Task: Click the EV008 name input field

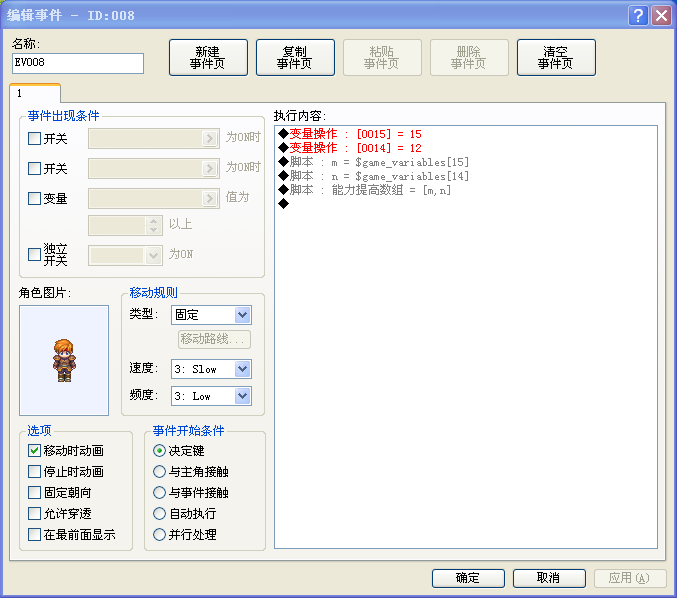Action: tap(78, 63)
